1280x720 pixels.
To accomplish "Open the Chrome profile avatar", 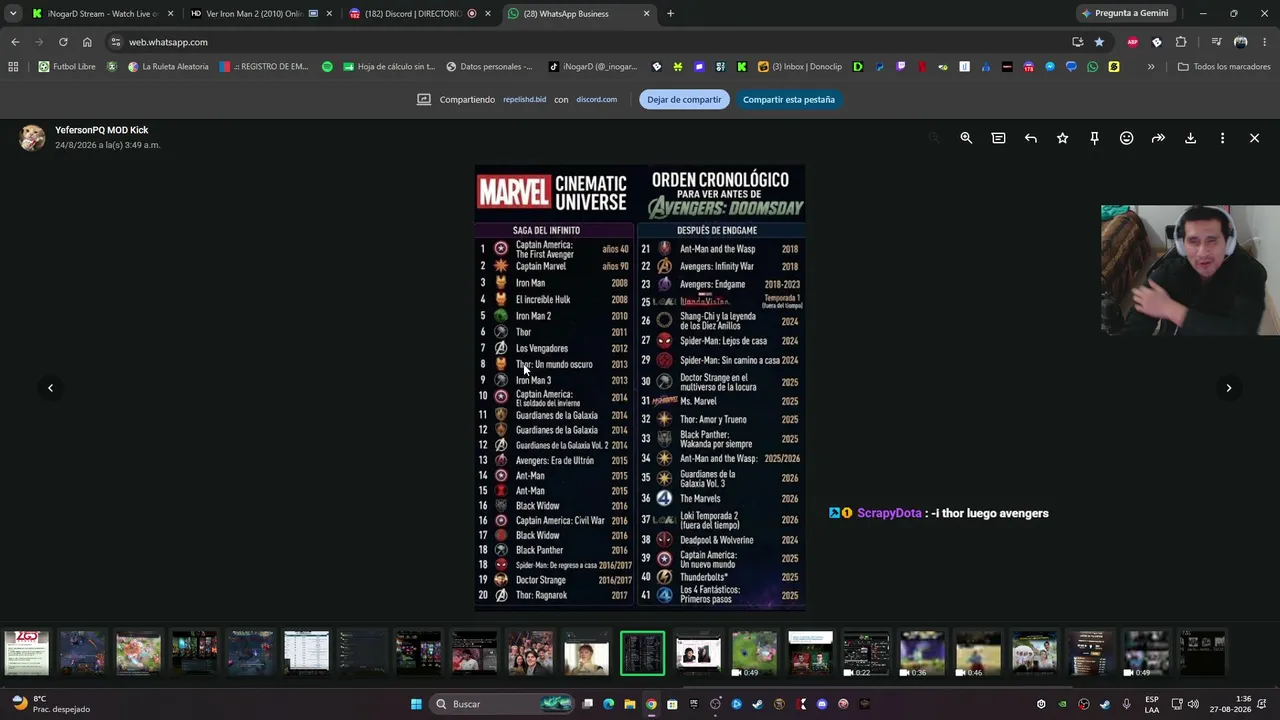I will pos(1240,42).
